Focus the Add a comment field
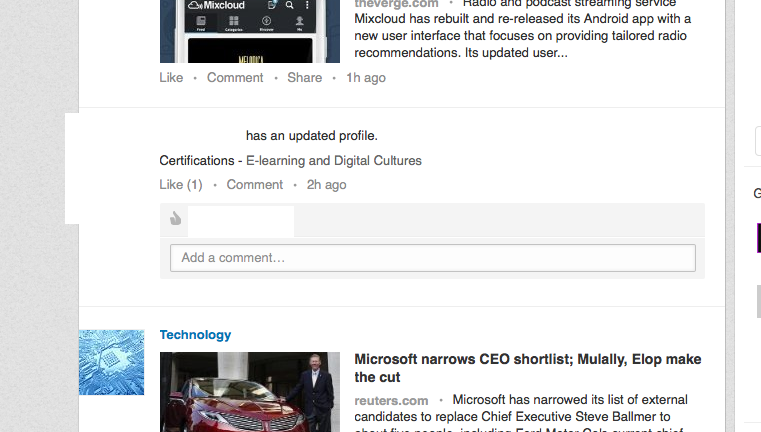761x432 pixels. pos(432,258)
